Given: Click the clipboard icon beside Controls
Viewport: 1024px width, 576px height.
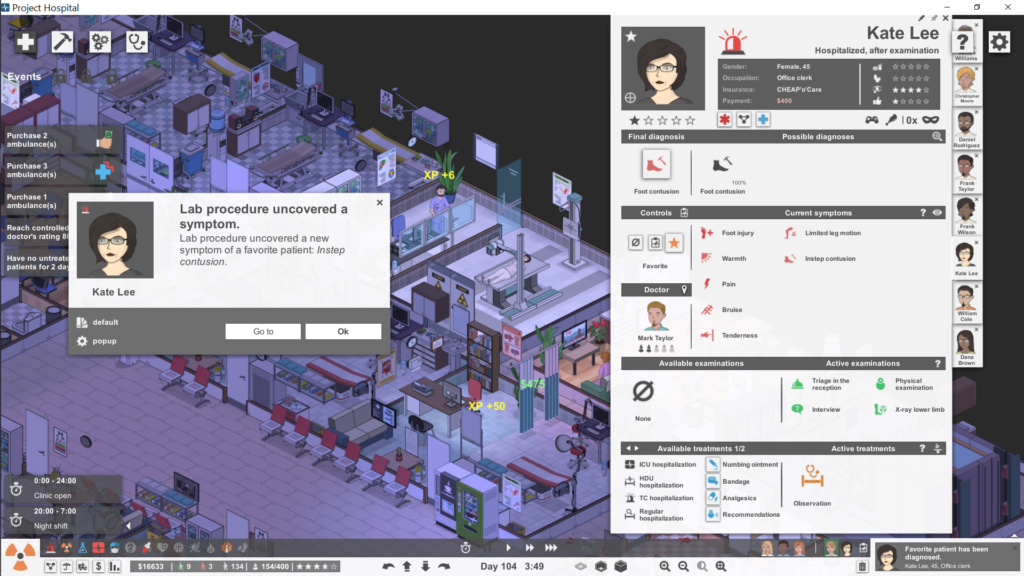Looking at the screenshot, I should tap(684, 213).
